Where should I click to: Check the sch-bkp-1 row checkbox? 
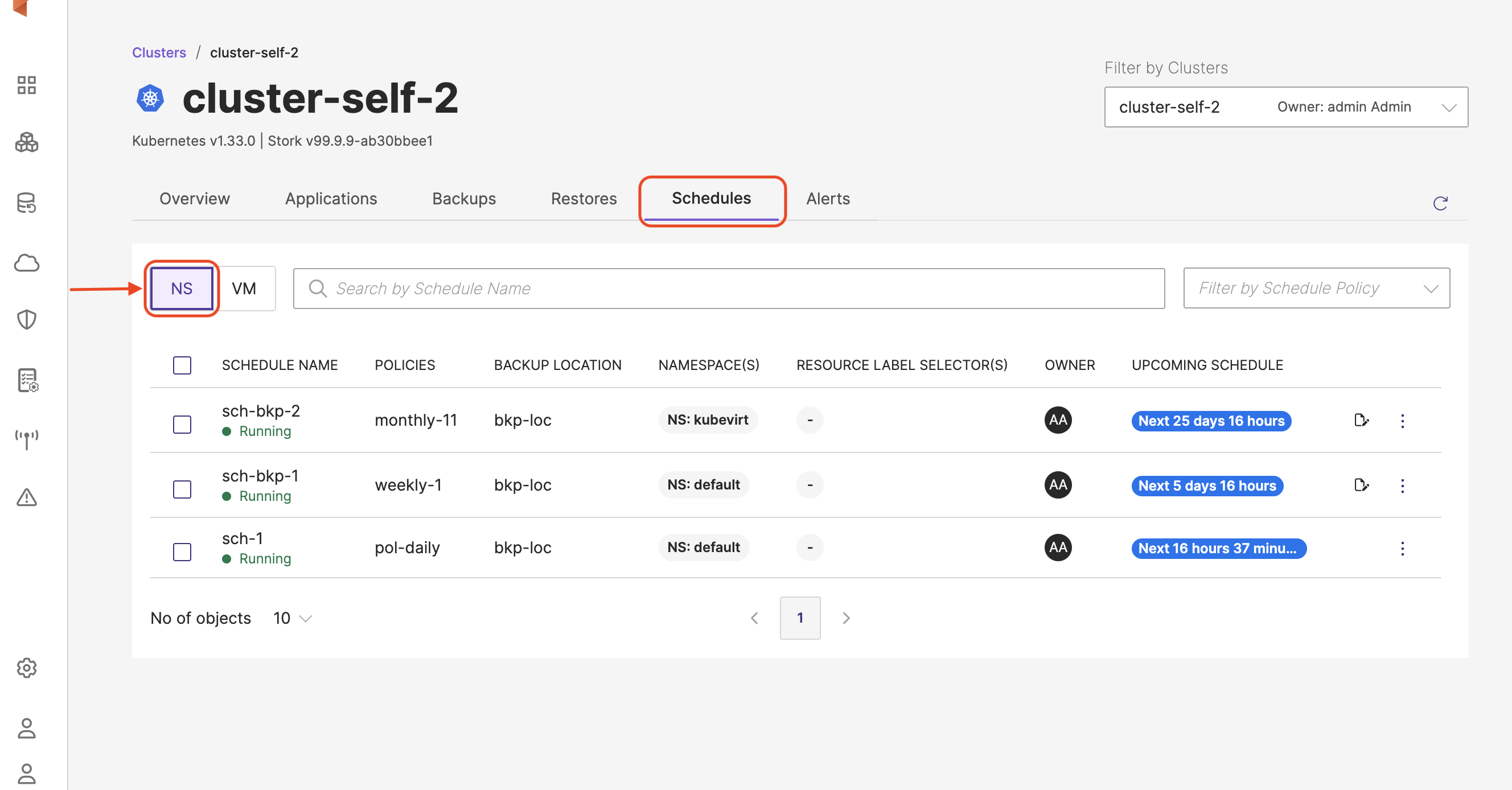[x=182, y=489]
